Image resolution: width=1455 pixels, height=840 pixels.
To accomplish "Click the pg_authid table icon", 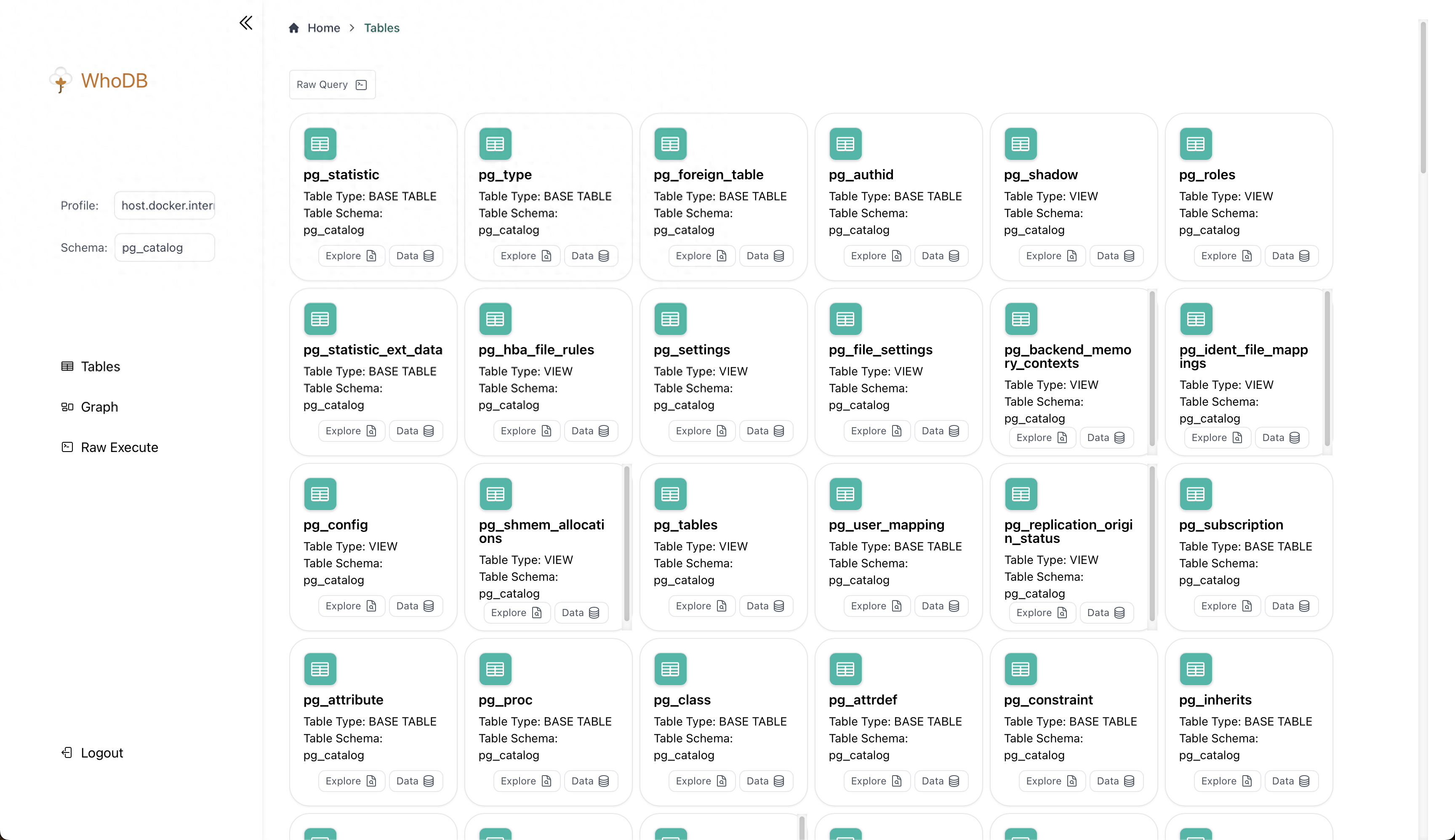I will pyautogui.click(x=845, y=143).
